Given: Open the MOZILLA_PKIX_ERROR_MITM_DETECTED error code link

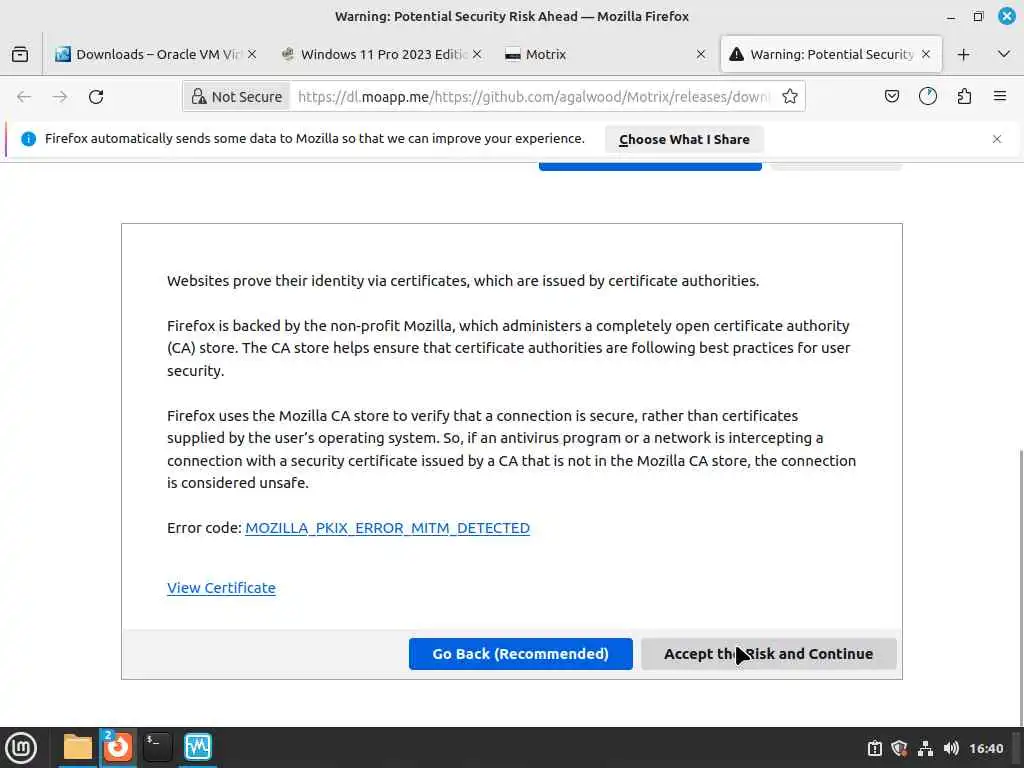Looking at the screenshot, I should tap(387, 528).
